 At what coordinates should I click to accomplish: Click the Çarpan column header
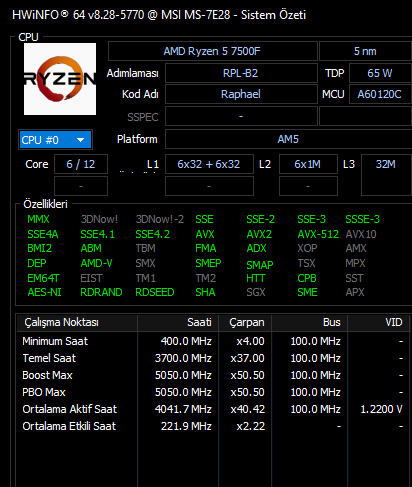(x=245, y=323)
